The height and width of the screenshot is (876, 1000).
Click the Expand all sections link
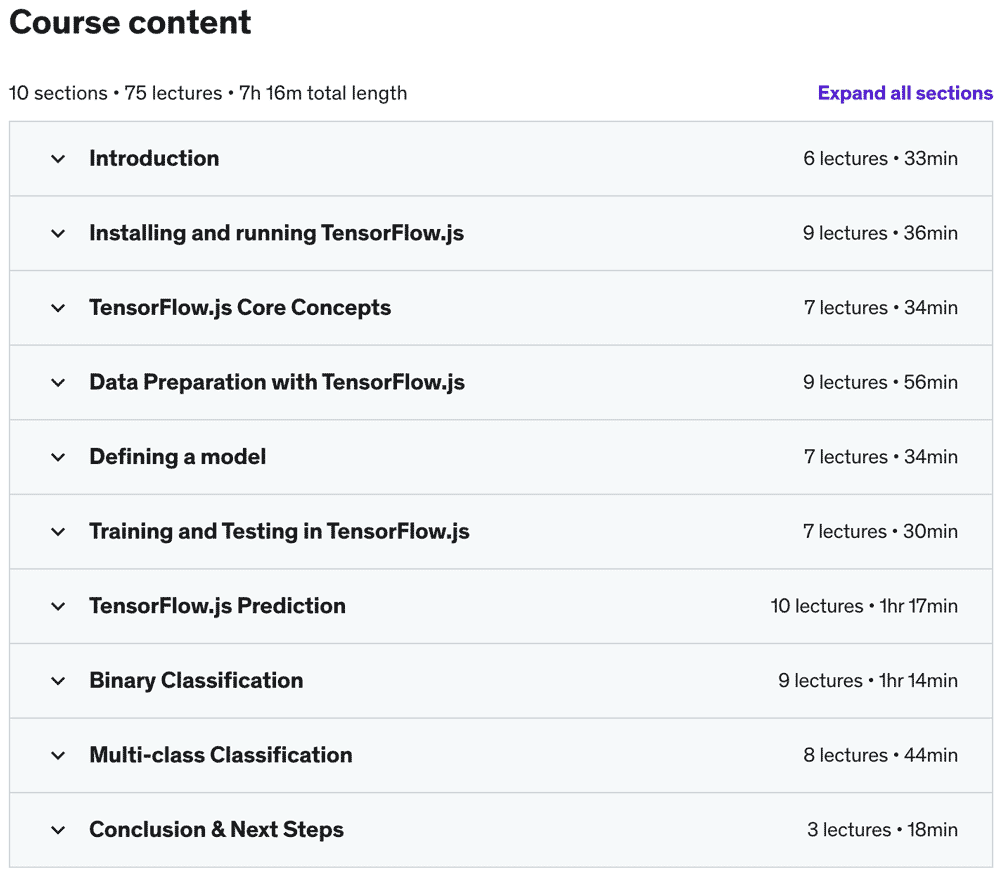(904, 93)
